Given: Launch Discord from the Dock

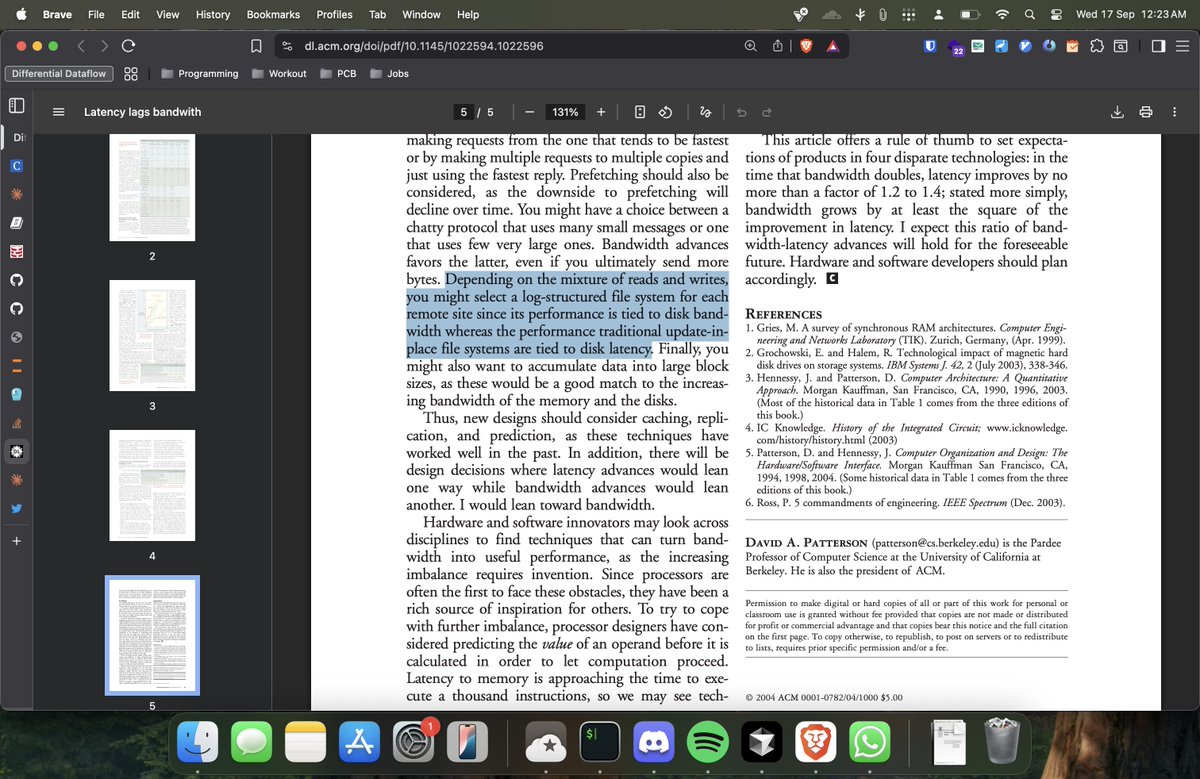Looking at the screenshot, I should [655, 741].
